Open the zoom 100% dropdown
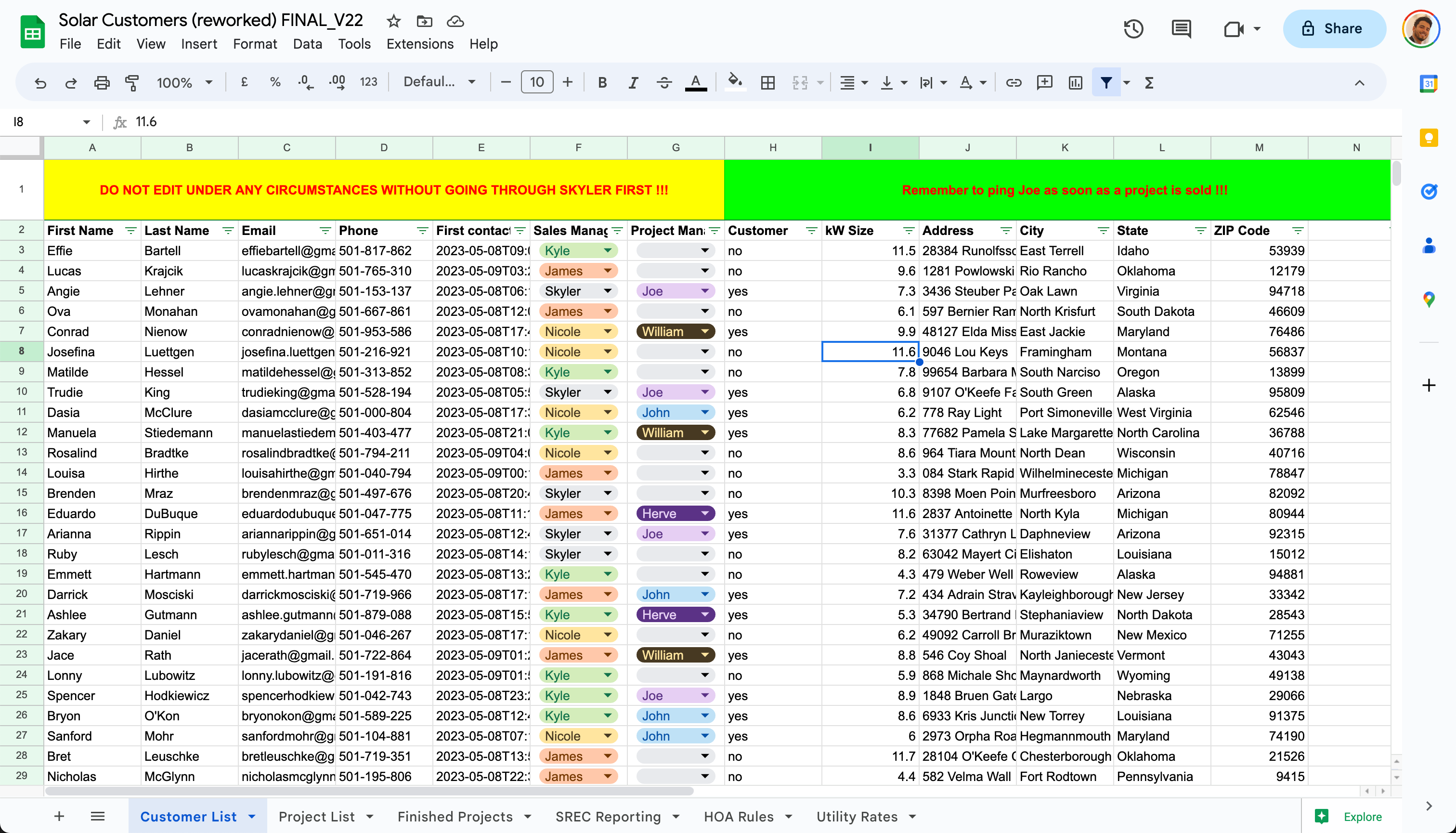1456x833 pixels. (x=184, y=82)
